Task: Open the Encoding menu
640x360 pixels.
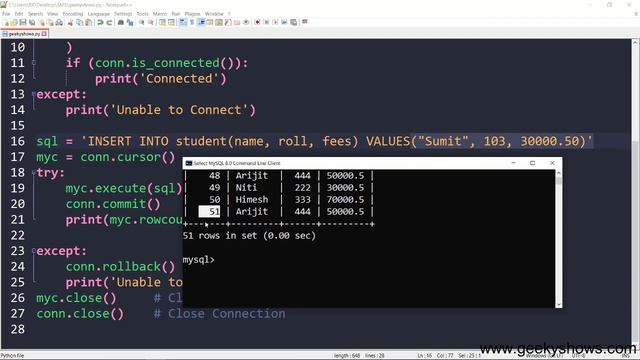Action: coord(73,14)
